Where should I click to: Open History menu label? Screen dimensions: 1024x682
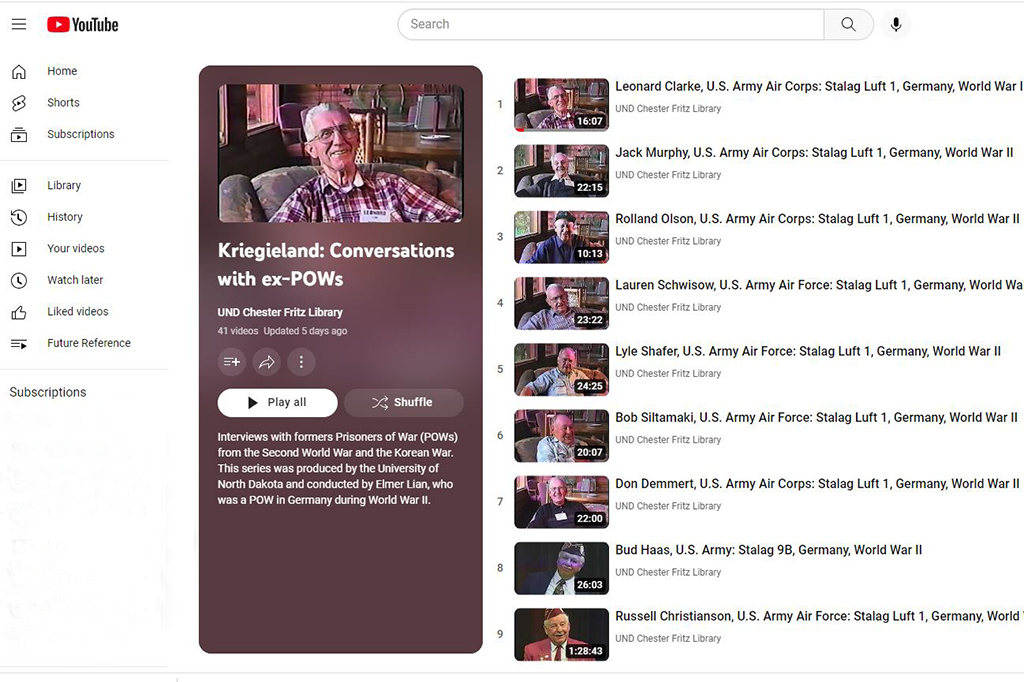pyautogui.click(x=65, y=217)
